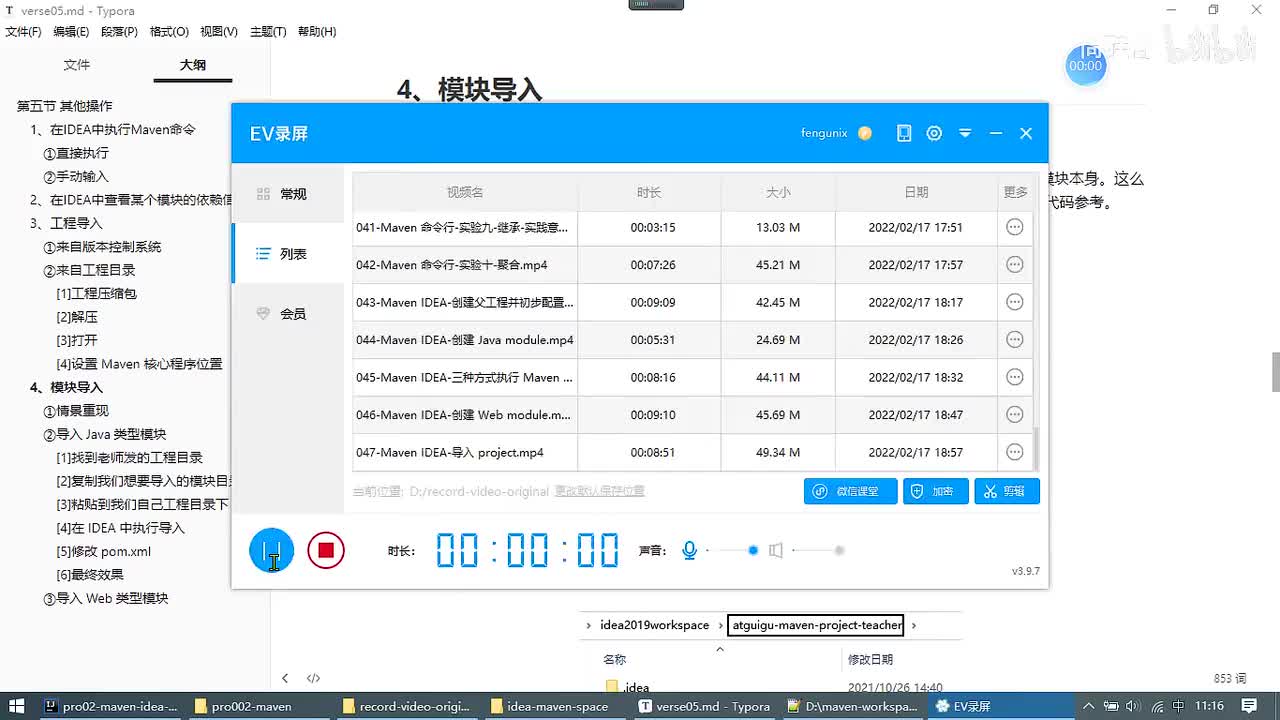Open more options for 044-Maven video row
This screenshot has width=1280, height=720.
pyautogui.click(x=1014, y=340)
